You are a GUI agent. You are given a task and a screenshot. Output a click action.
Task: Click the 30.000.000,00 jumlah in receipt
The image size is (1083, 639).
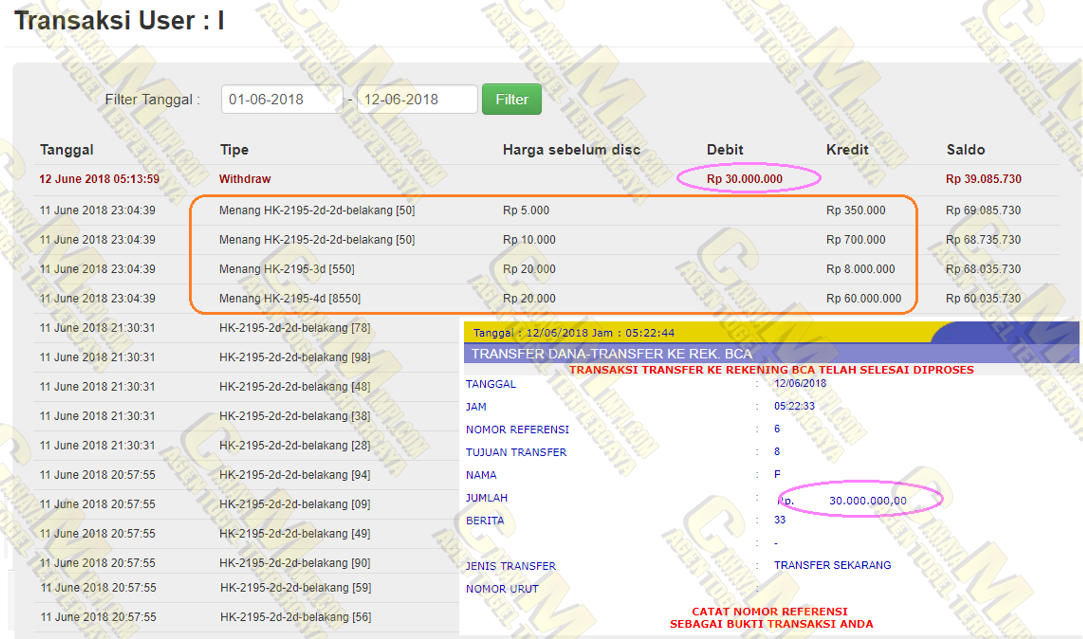[x=868, y=501]
